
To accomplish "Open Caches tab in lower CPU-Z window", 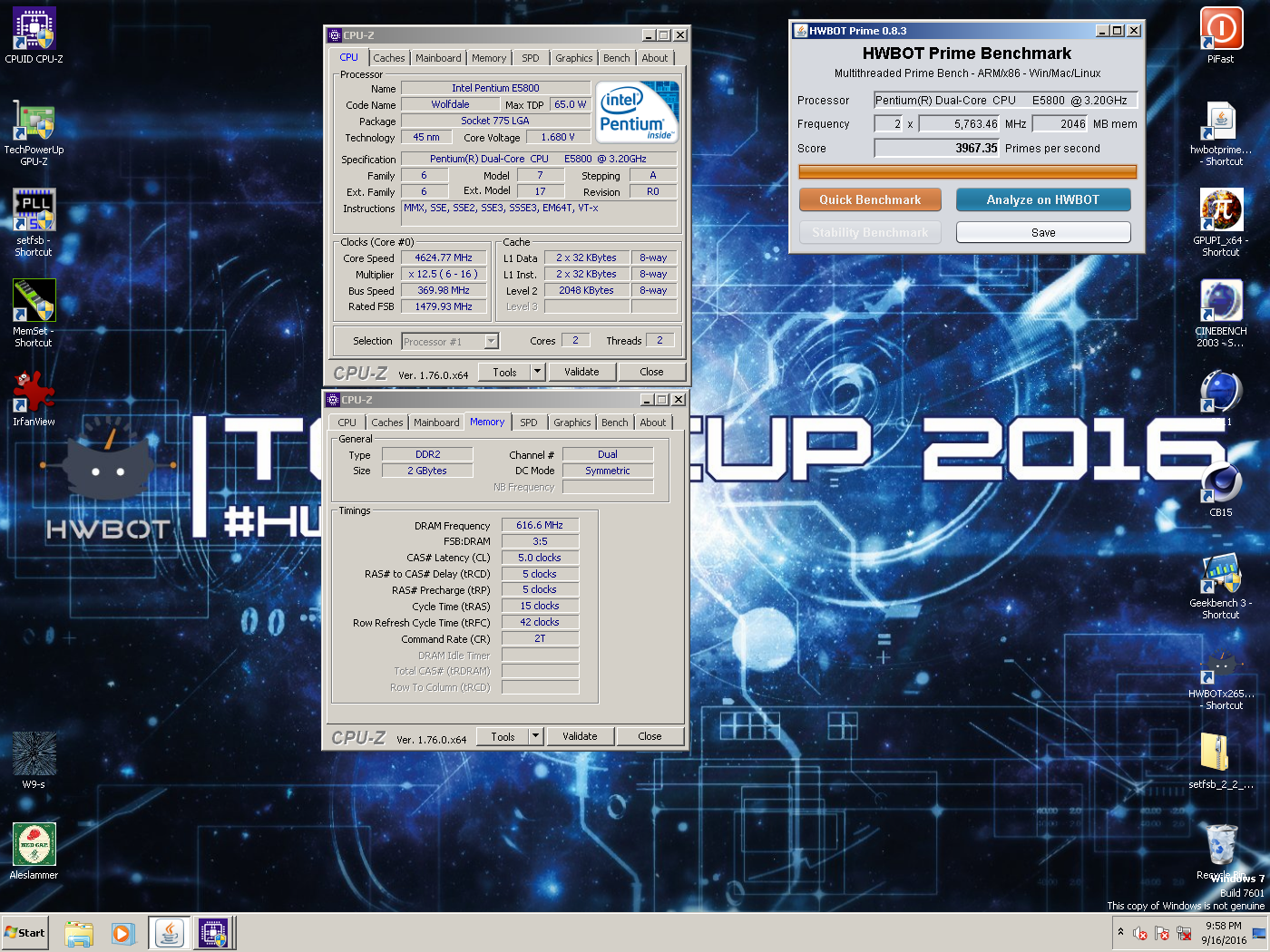I will [x=387, y=423].
